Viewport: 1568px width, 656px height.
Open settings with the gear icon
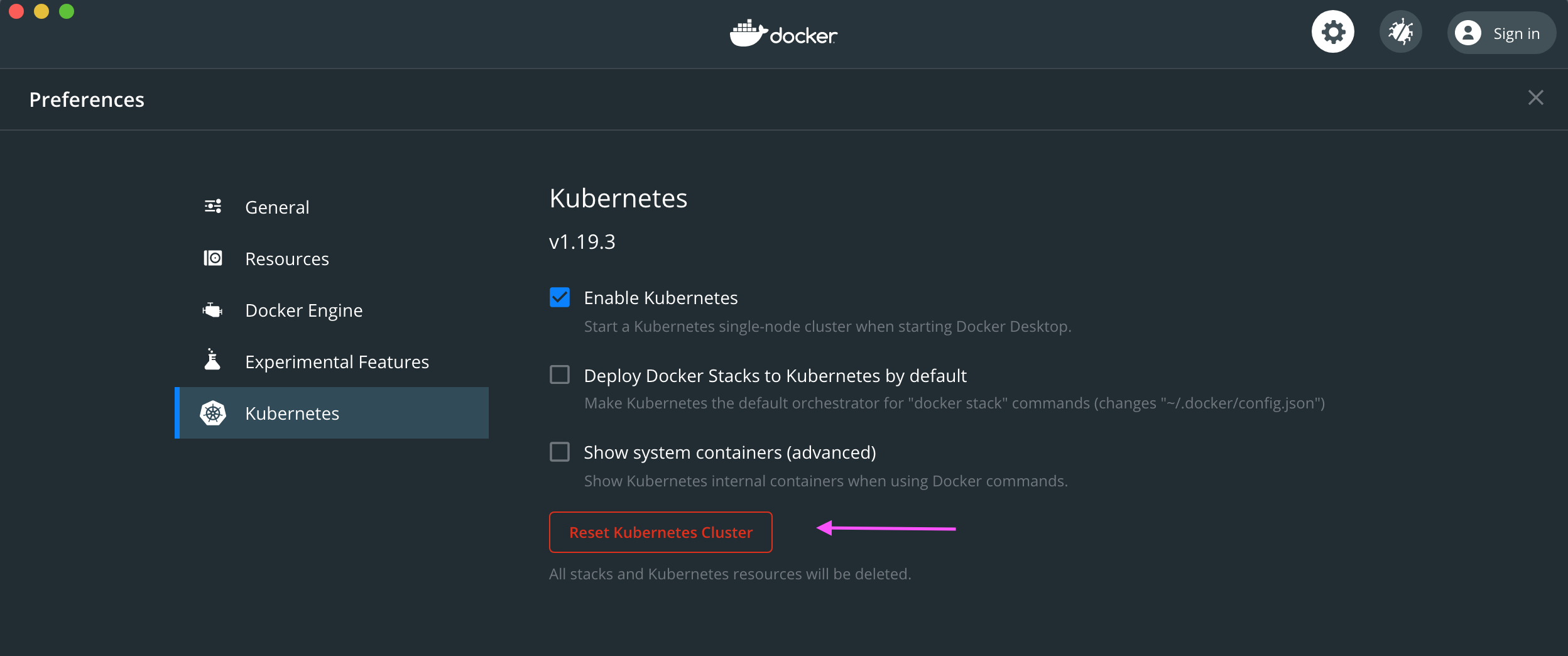(1332, 32)
